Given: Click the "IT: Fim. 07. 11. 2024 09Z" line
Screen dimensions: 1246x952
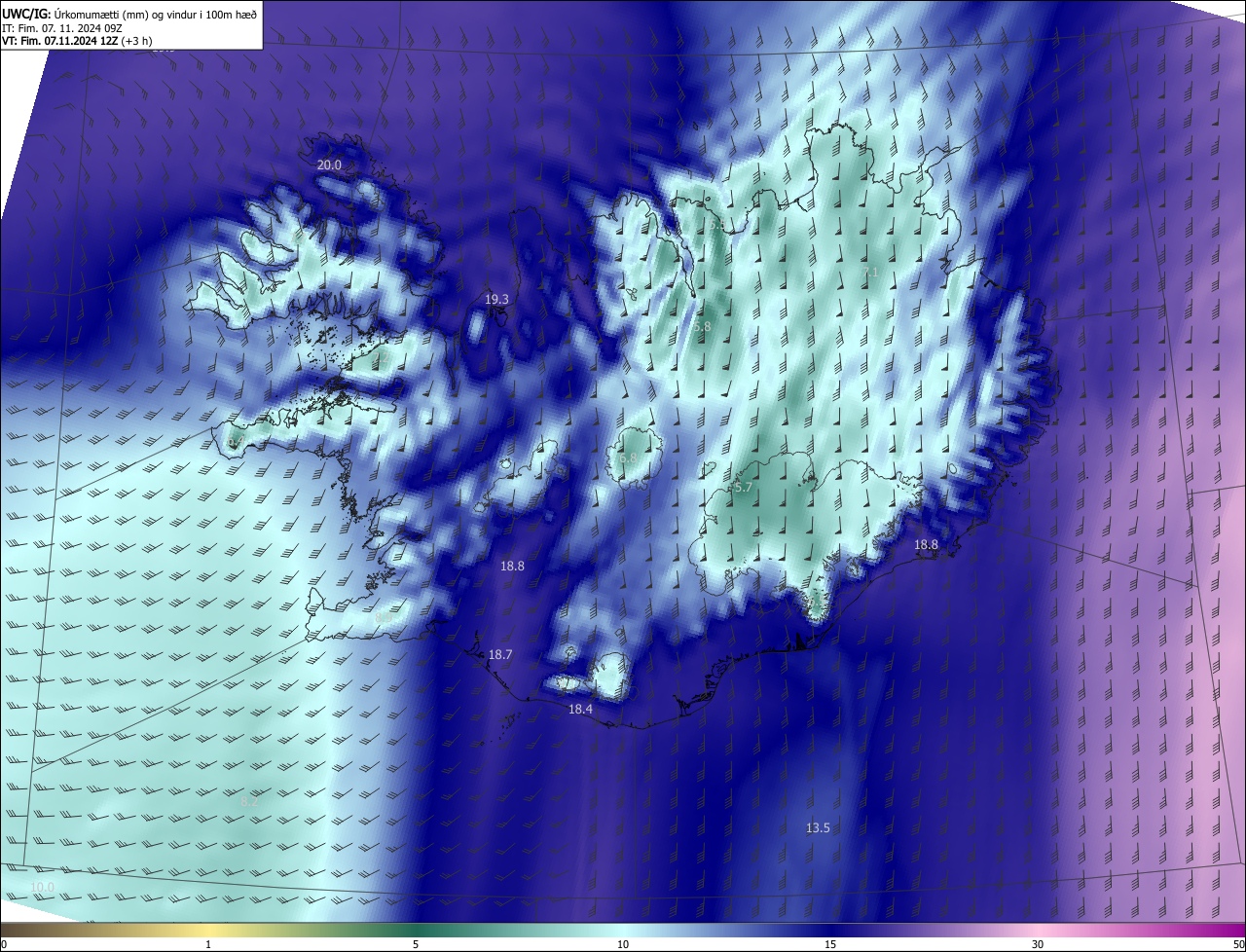Looking at the screenshot, I should click(x=61, y=27).
